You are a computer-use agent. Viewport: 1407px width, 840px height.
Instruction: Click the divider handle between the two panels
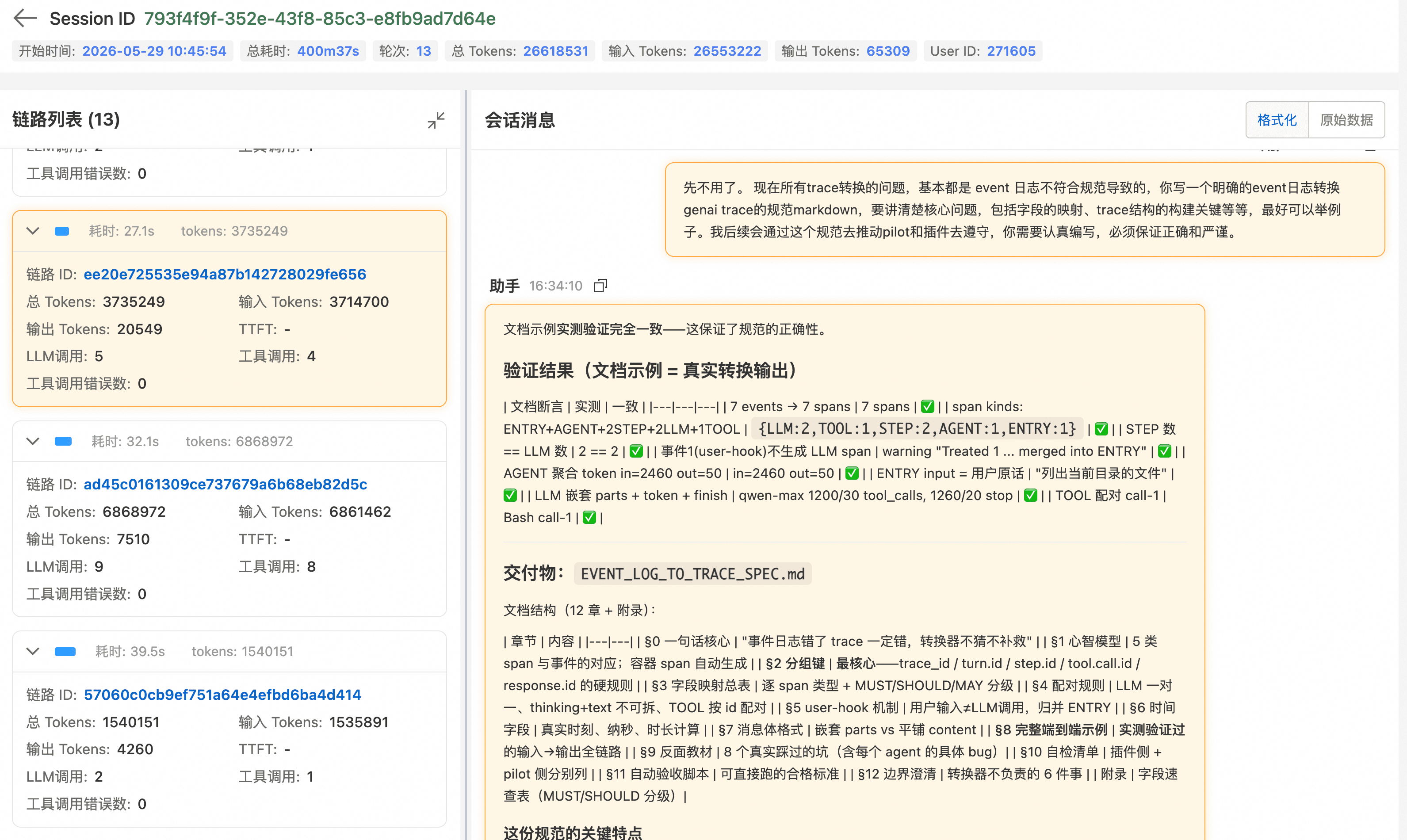click(466, 464)
